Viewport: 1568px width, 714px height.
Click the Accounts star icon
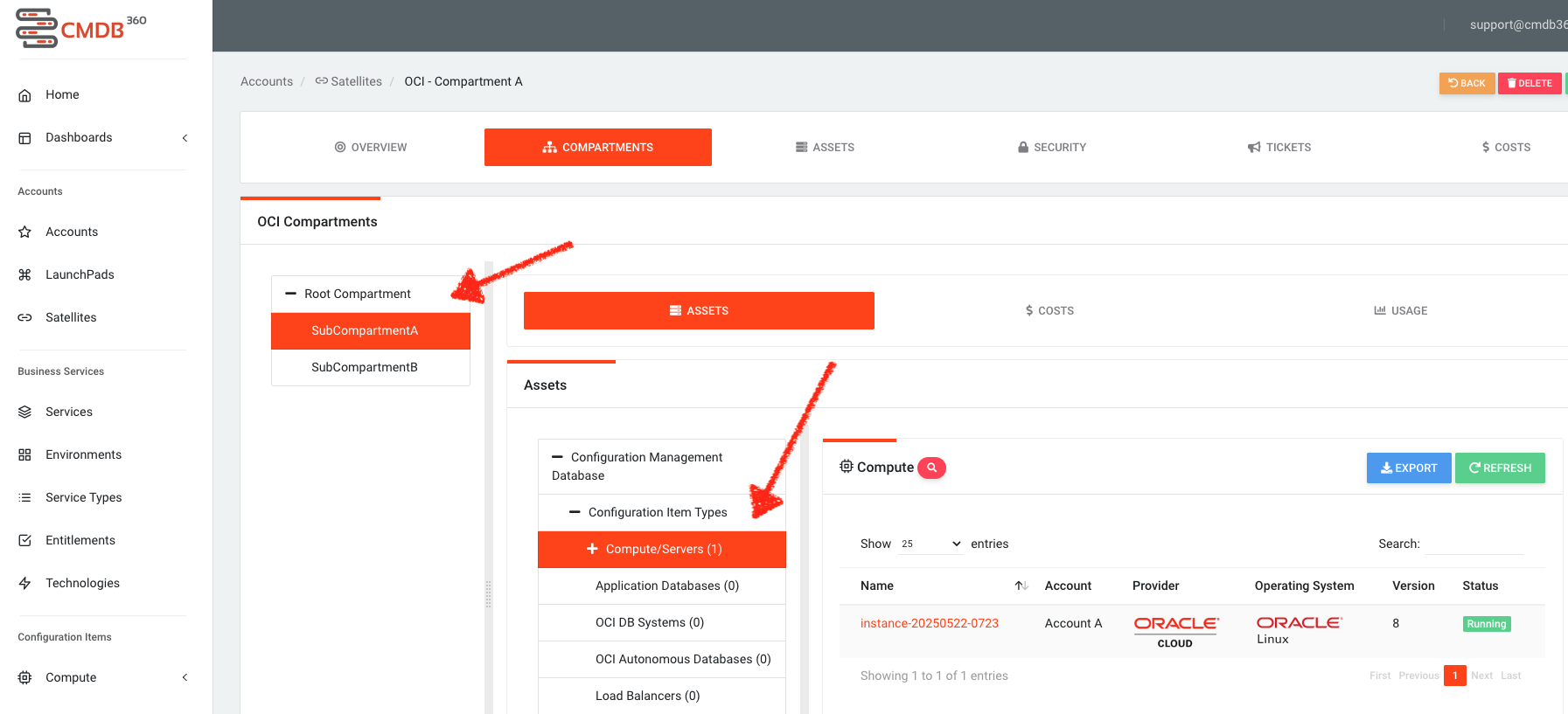[25, 232]
